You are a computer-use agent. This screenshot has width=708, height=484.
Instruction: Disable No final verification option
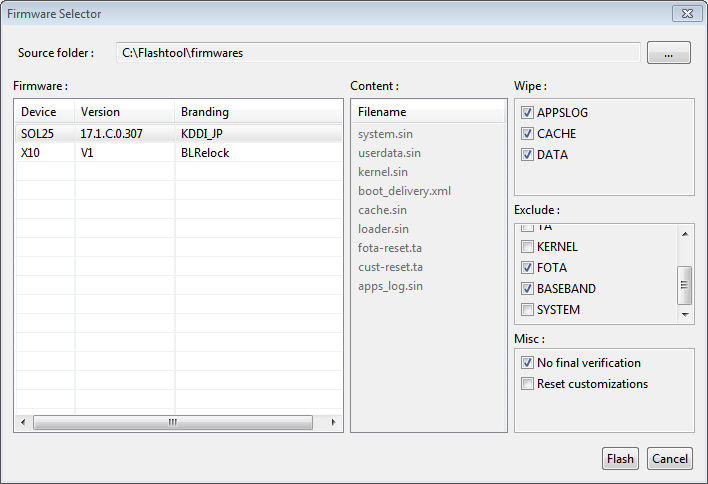point(527,363)
